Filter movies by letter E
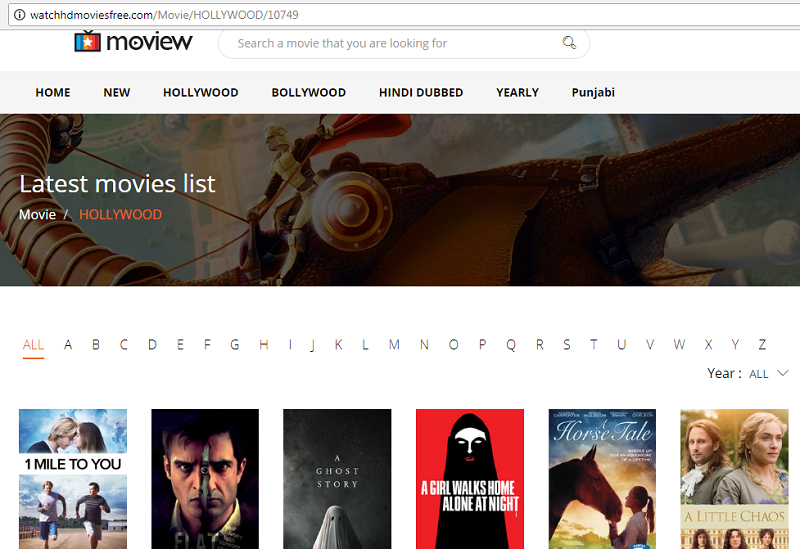Image resolution: width=800 pixels, height=549 pixels. coord(180,345)
